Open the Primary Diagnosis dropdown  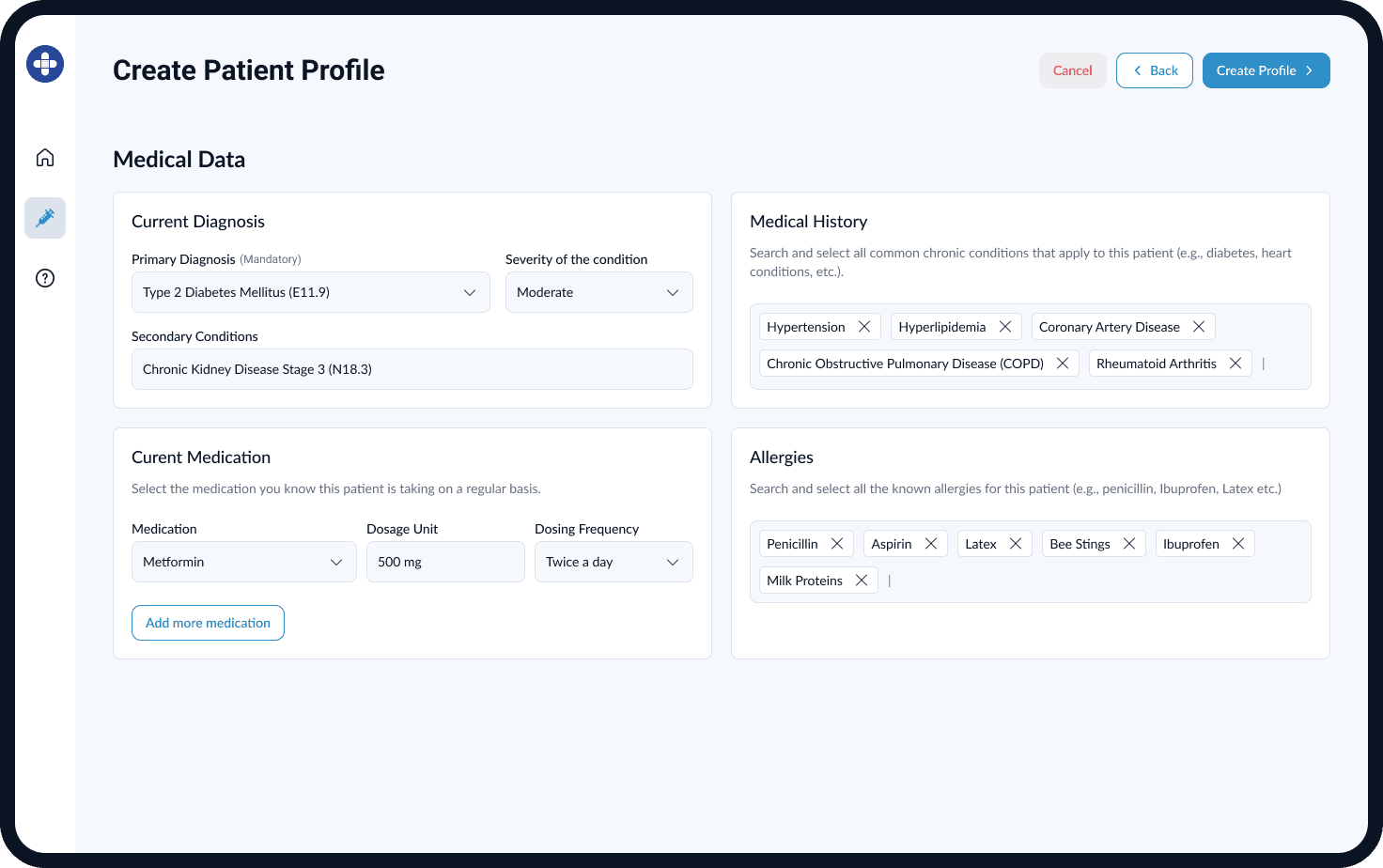coord(310,292)
